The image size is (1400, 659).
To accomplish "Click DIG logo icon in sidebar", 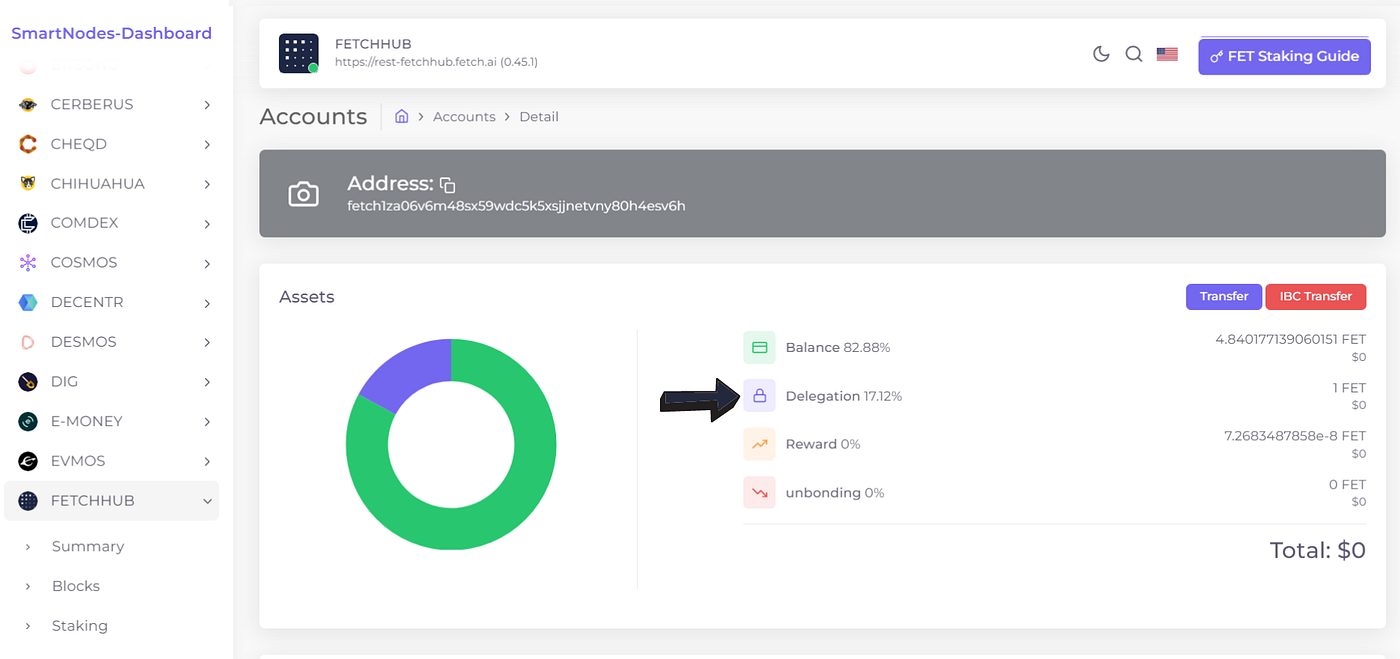I will tap(28, 382).
